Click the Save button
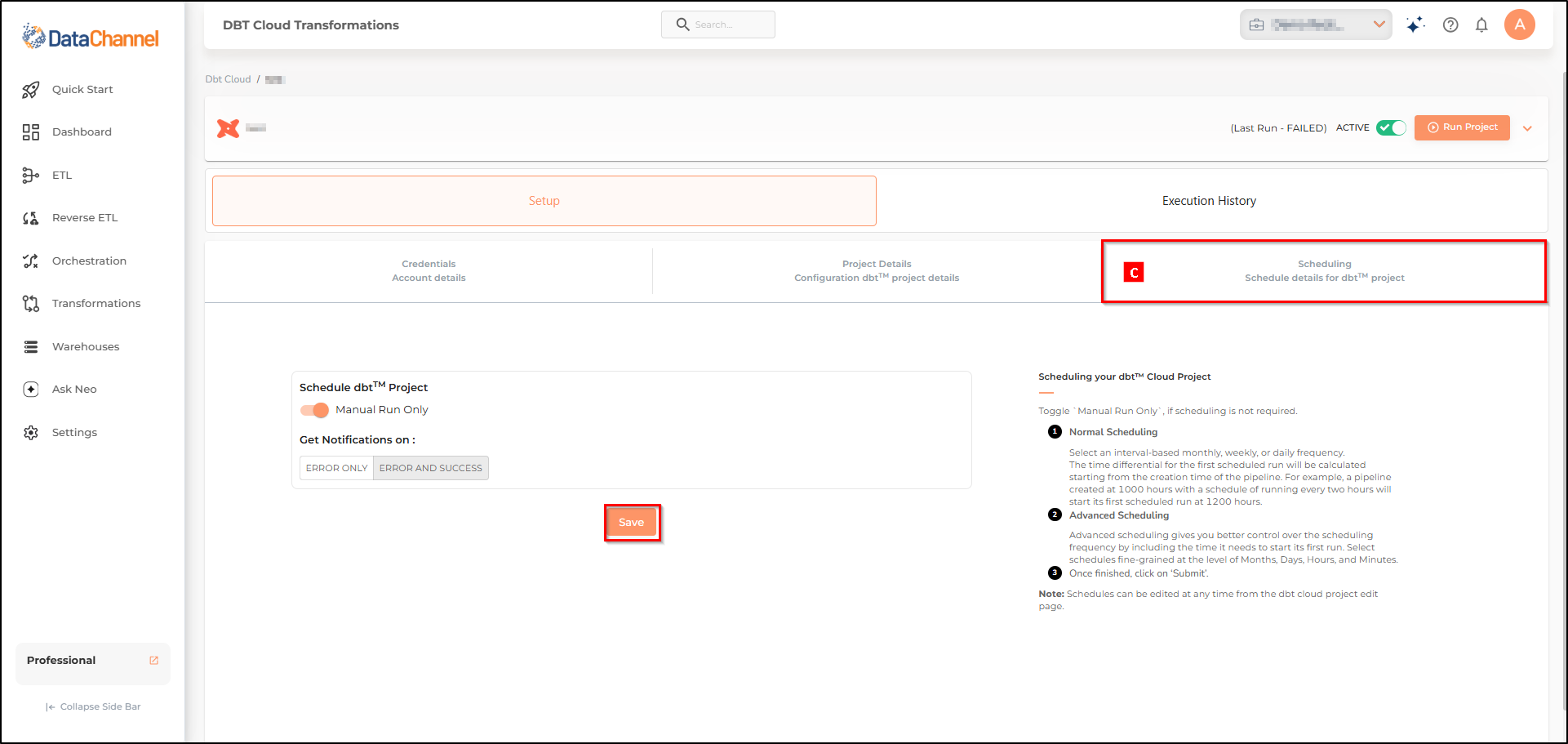1568x744 pixels. 632,523
